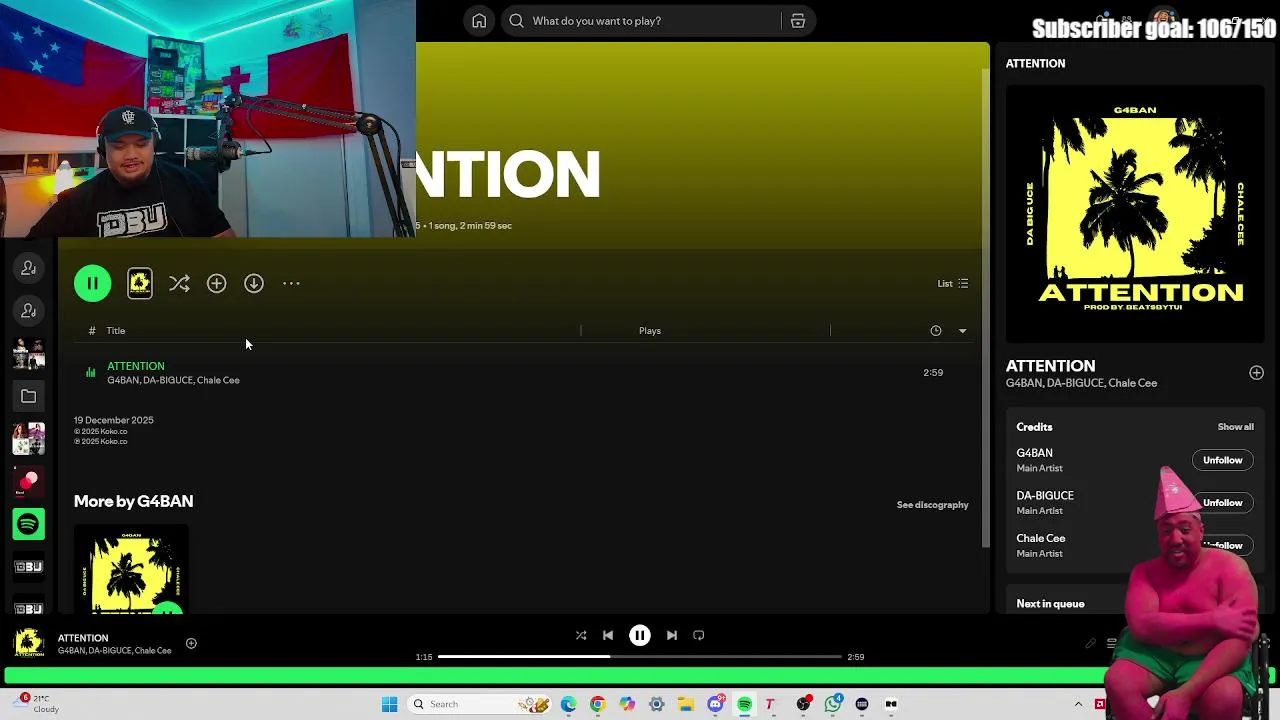Click the Windows taskbar Search box
1280x720 pixels.
pyautogui.click(x=481, y=705)
